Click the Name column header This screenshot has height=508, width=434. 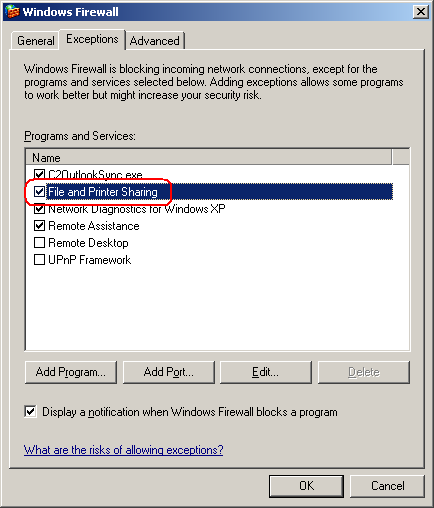click(208, 157)
